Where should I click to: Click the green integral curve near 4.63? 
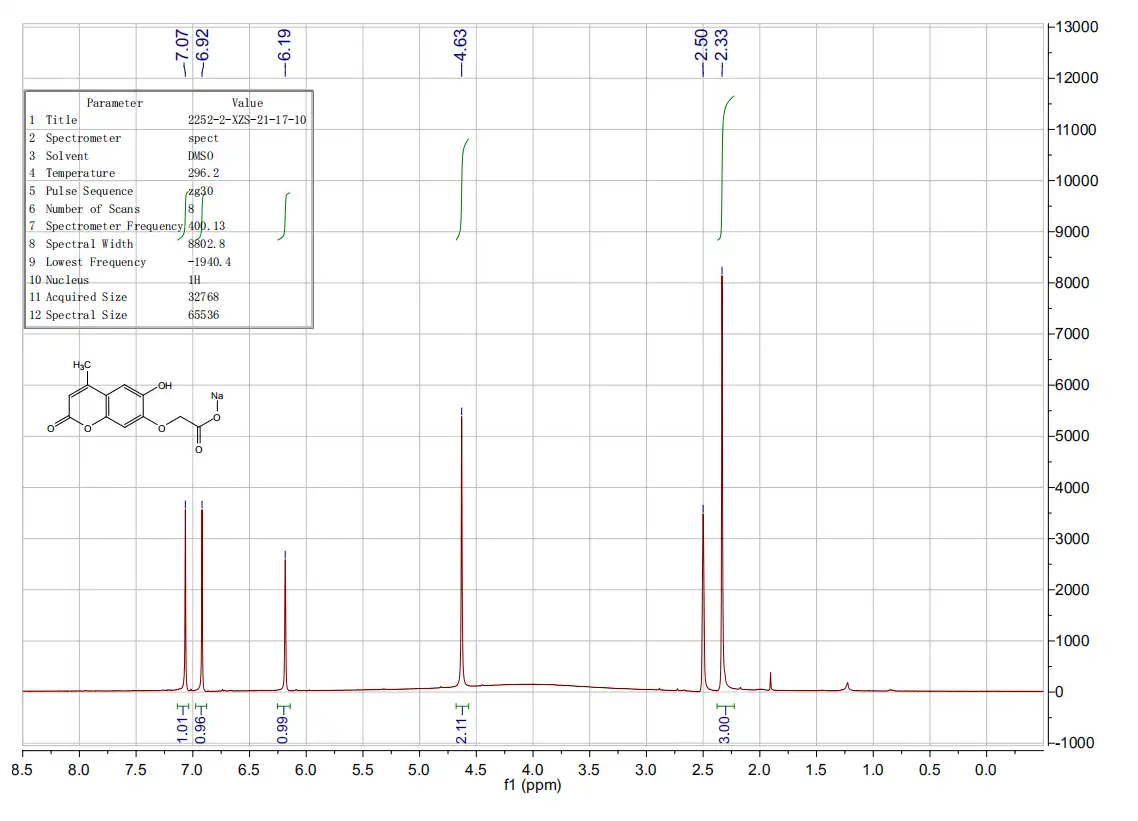461,185
